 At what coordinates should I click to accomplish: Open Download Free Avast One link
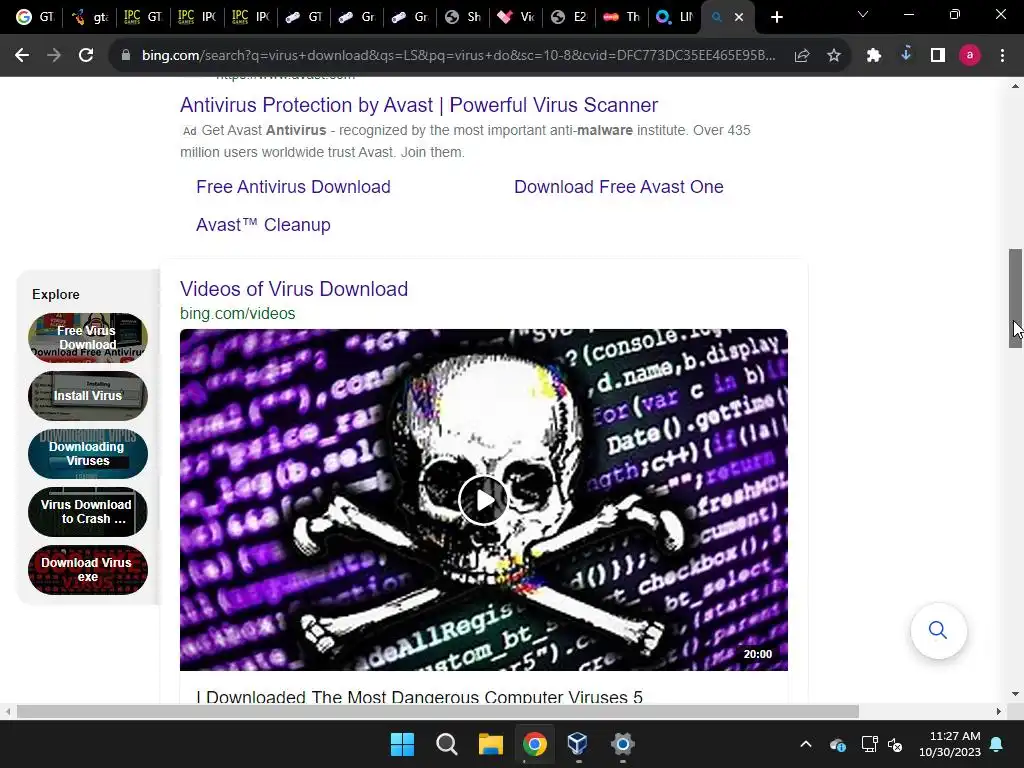click(618, 187)
